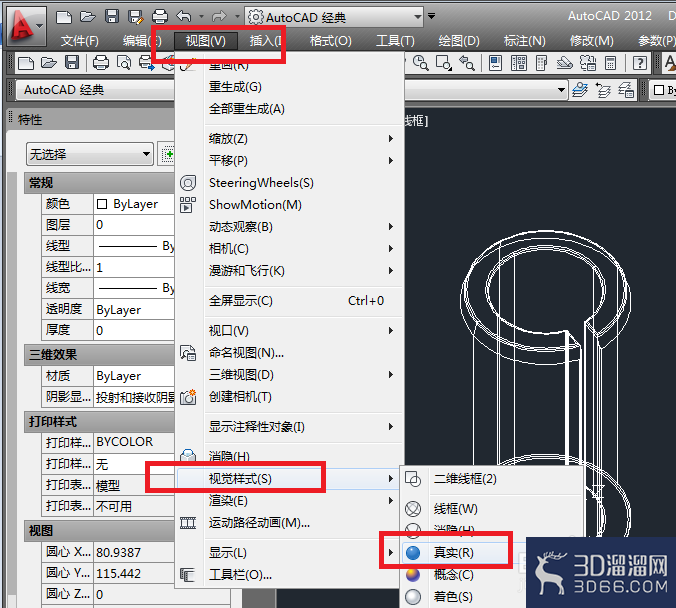676x608 pixels.
Task: Open the Properties palette icon in the toolbar
Action: tap(495, 63)
